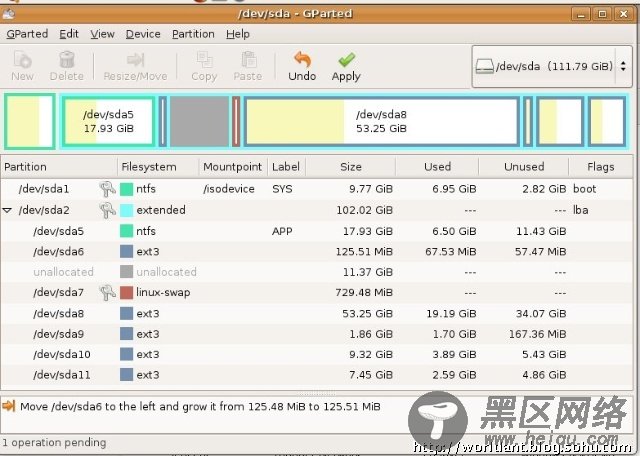Select the /dev/sda7 linux-swap row

click(x=317, y=292)
